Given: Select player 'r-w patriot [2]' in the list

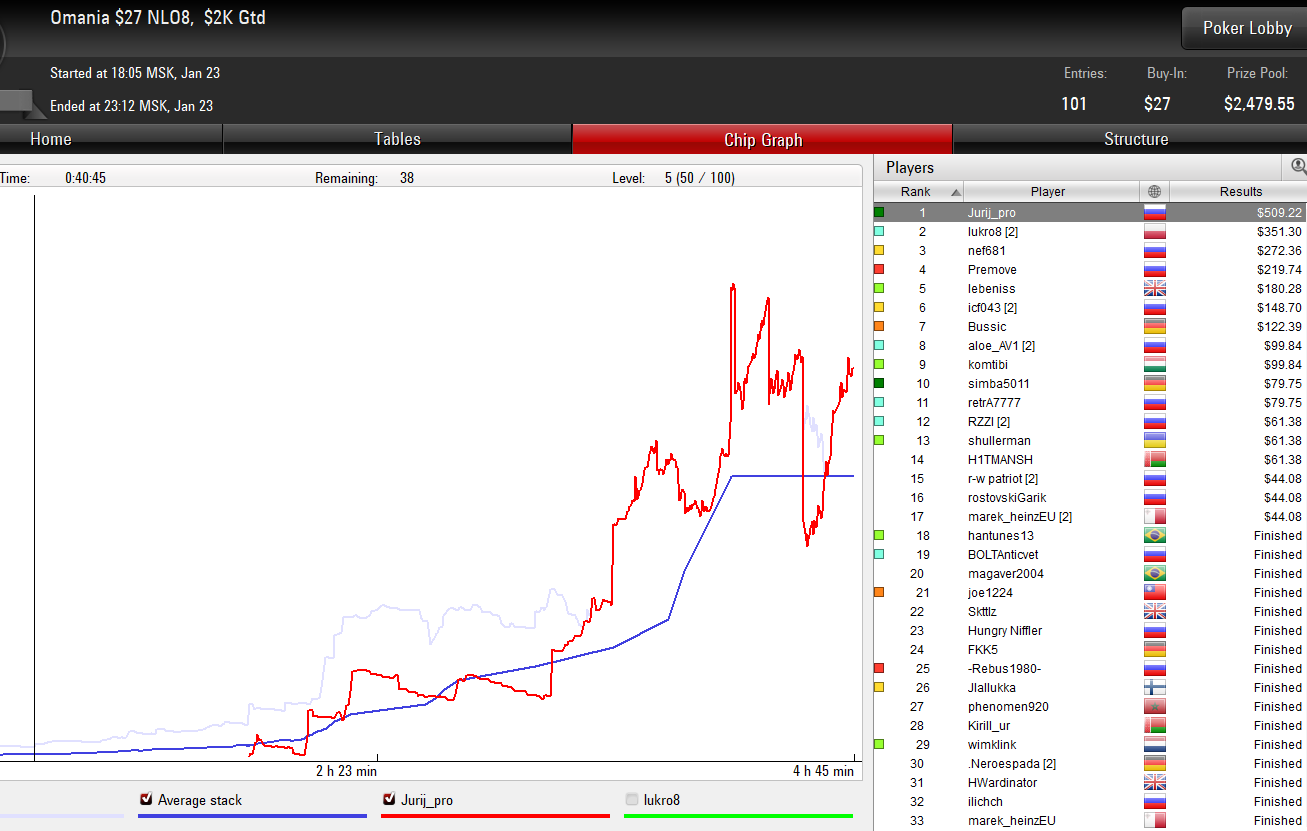Looking at the screenshot, I should [1003, 478].
